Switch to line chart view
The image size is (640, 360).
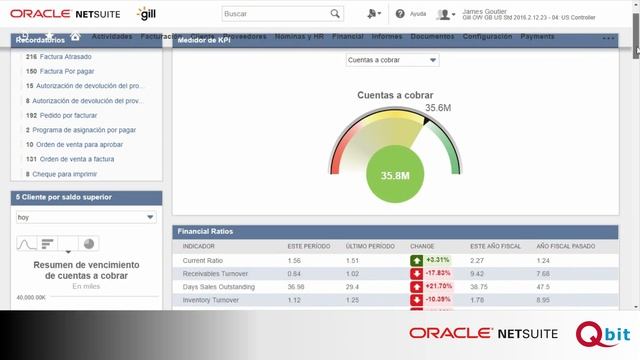coord(27,244)
